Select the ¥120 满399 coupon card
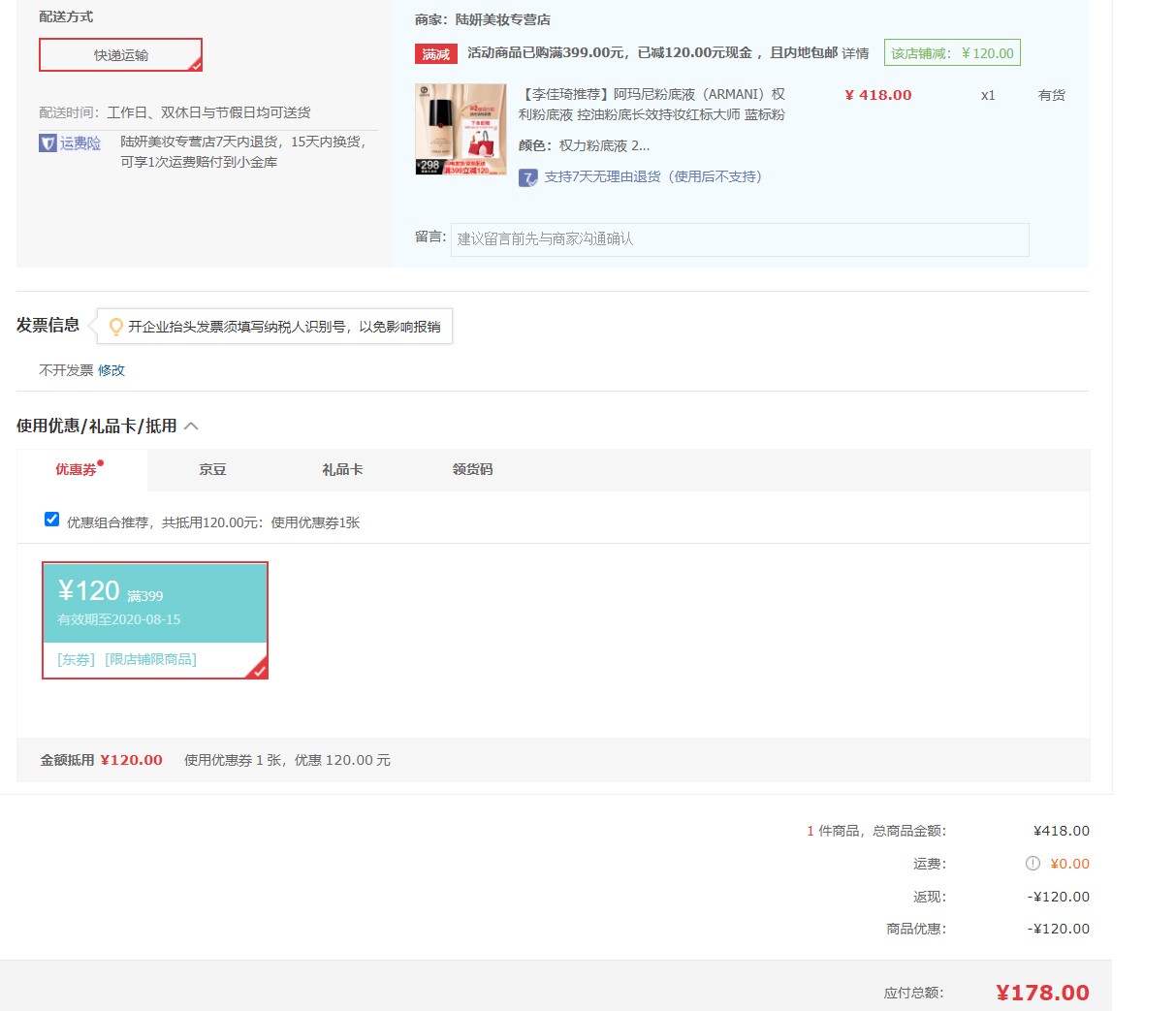 (155, 620)
